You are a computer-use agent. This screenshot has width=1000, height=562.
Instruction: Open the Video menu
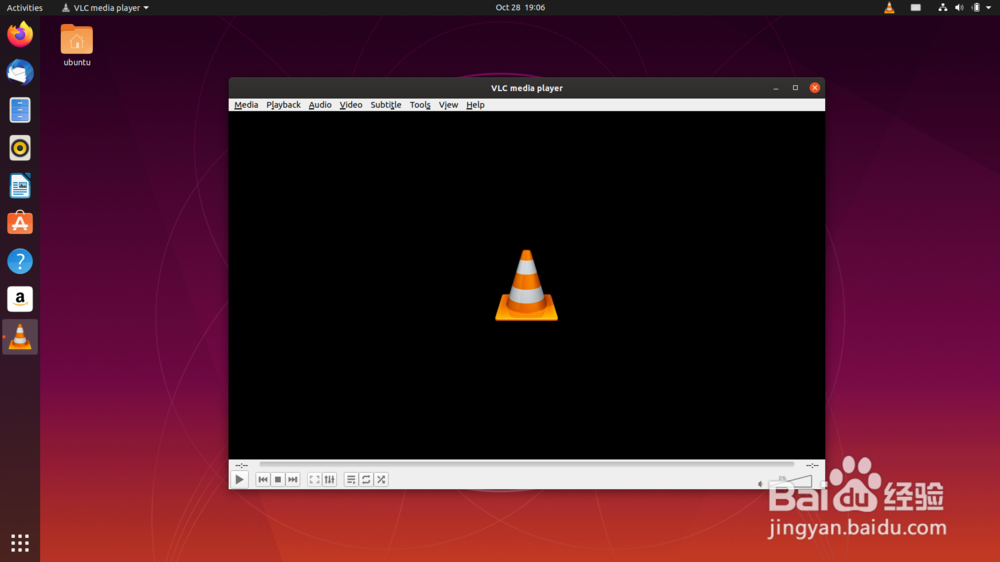(351, 105)
